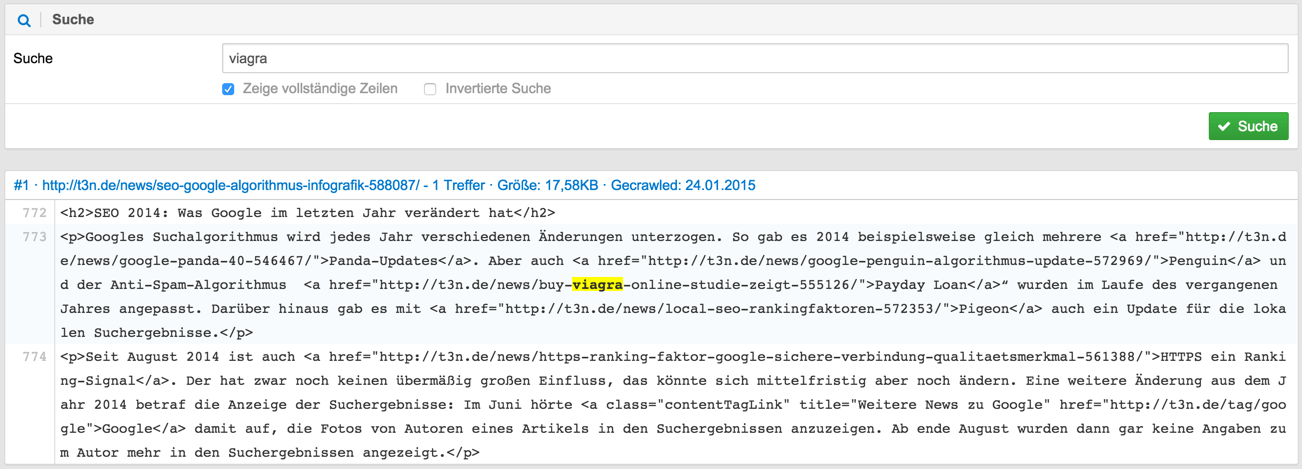Select line number 773
The width and height of the screenshot is (1302, 469).
tap(34, 237)
